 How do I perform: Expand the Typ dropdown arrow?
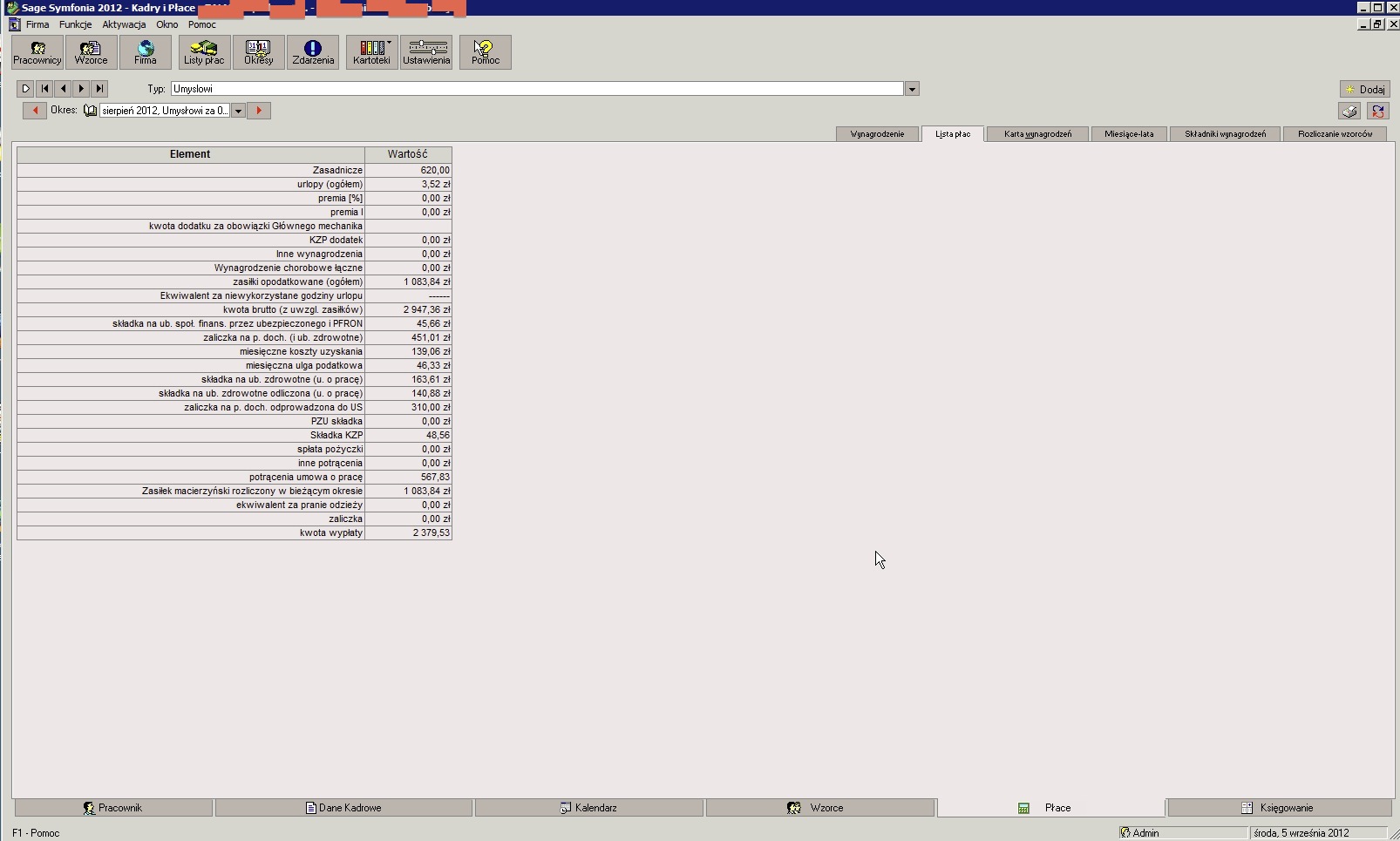tap(912, 89)
